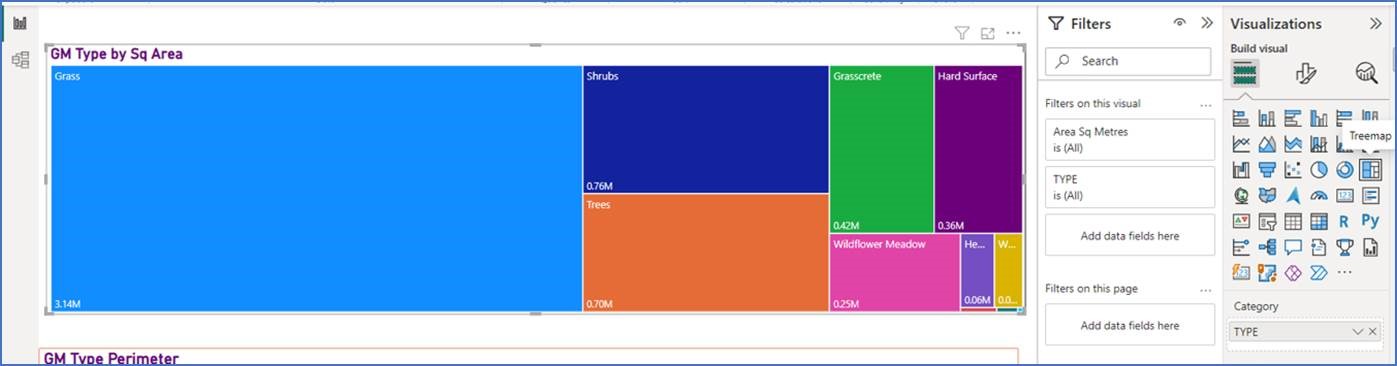Choose the Python visual
The width and height of the screenshot is (1397, 366).
[x=1370, y=221]
